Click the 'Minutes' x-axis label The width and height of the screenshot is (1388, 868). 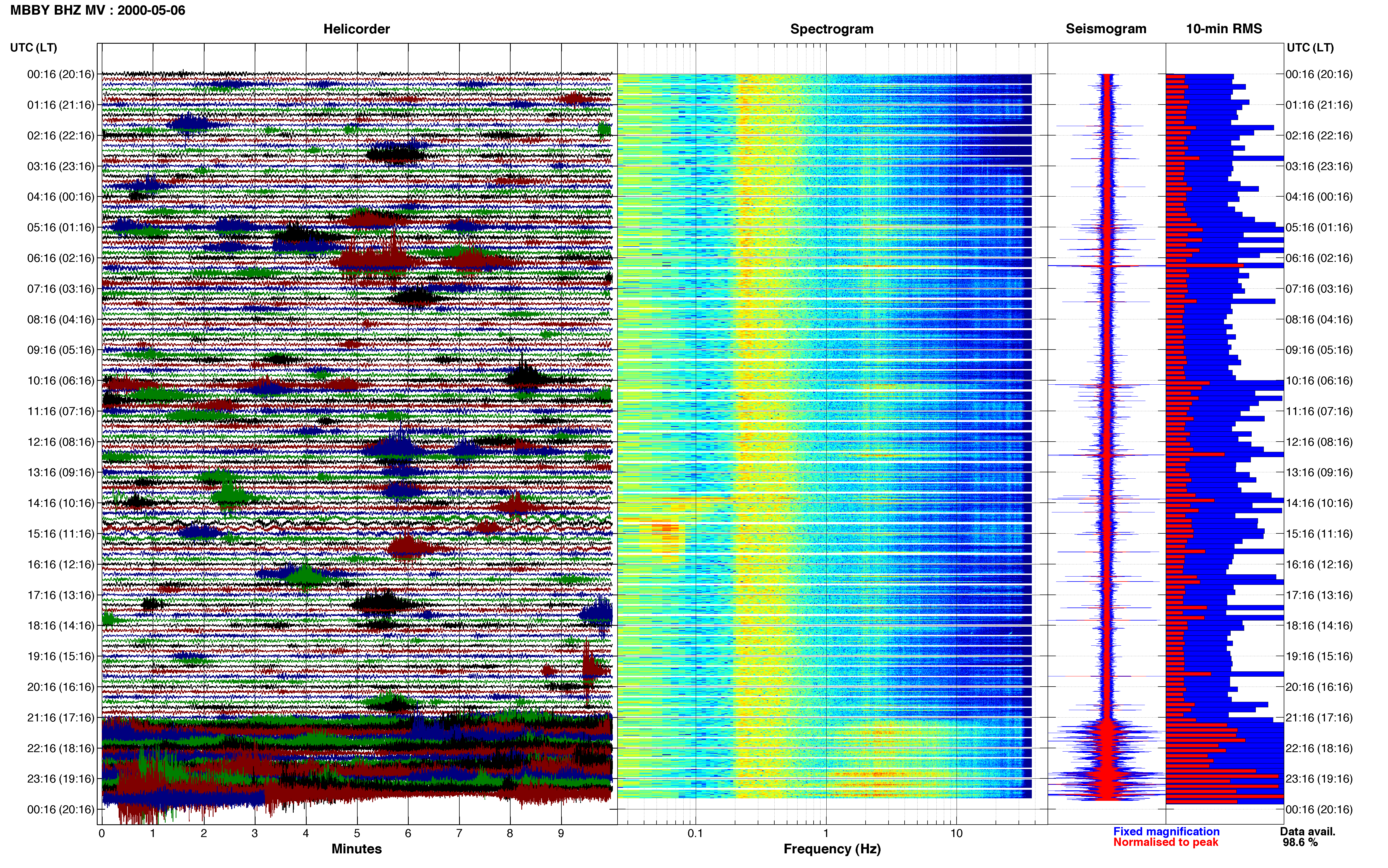[356, 849]
